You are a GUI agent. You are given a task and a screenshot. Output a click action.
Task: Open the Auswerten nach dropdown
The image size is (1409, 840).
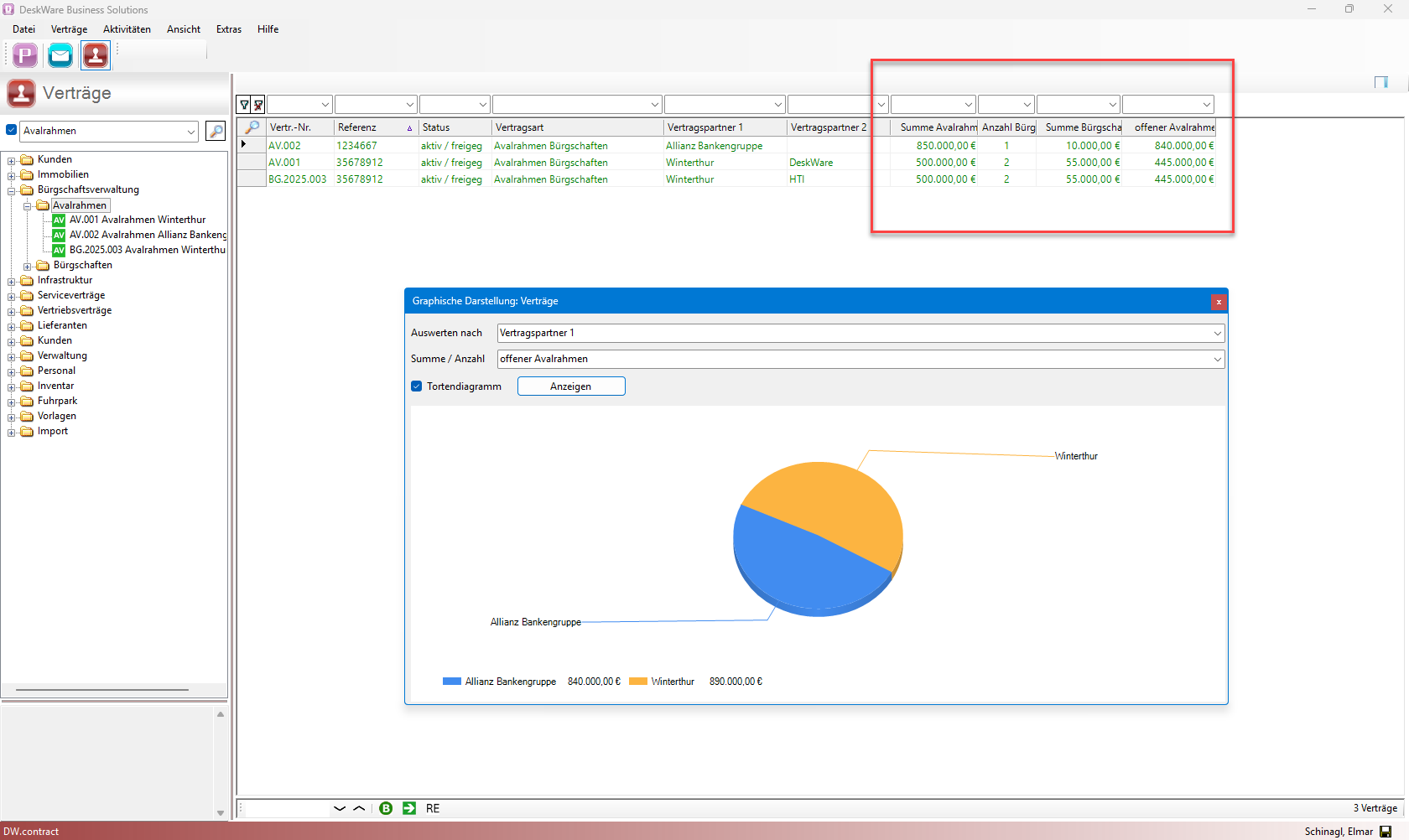click(1218, 333)
